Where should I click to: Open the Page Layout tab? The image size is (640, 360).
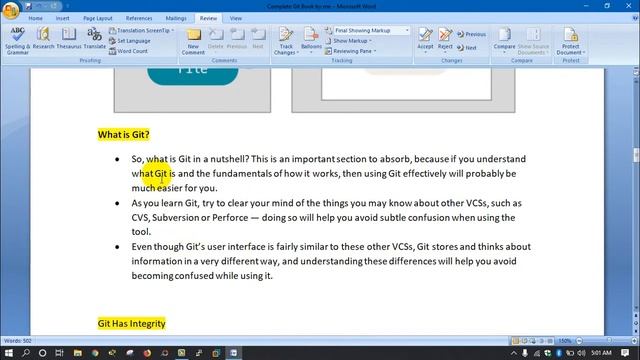(98, 18)
